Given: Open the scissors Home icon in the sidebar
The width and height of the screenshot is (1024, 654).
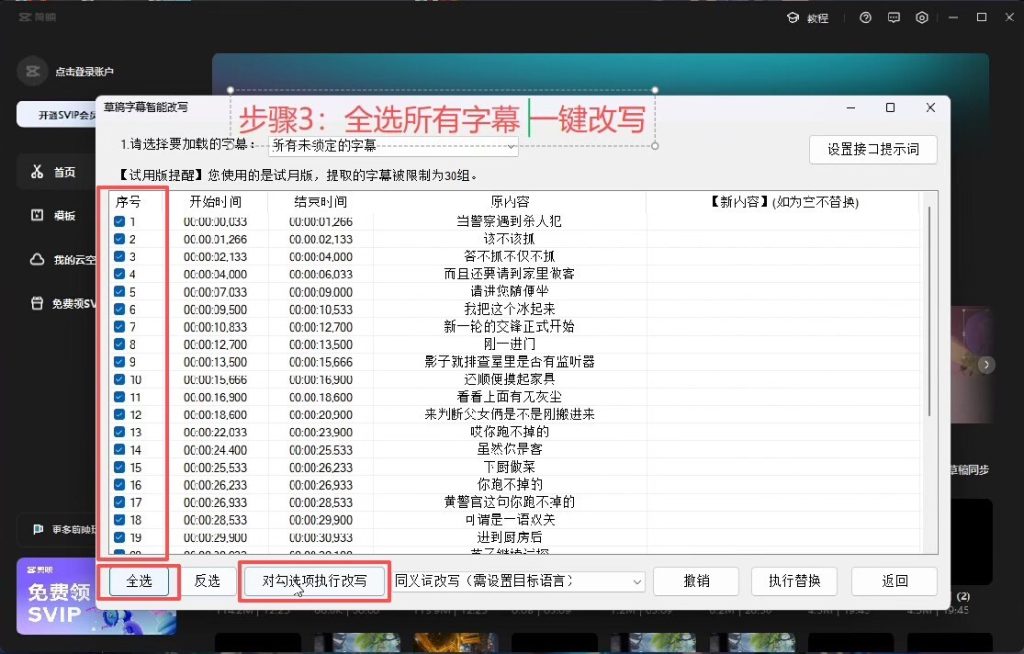Looking at the screenshot, I should pos(37,172).
